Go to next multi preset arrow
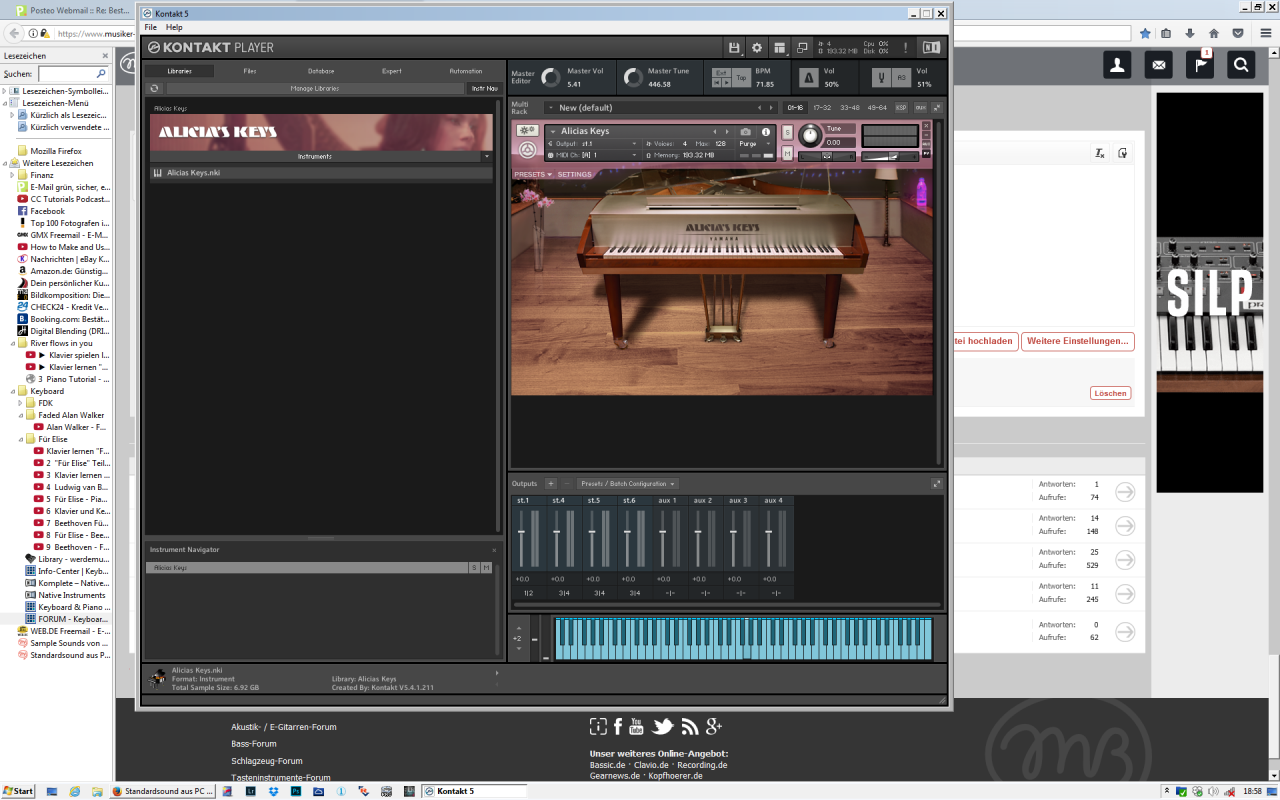The image size is (1280, 800). pos(771,107)
